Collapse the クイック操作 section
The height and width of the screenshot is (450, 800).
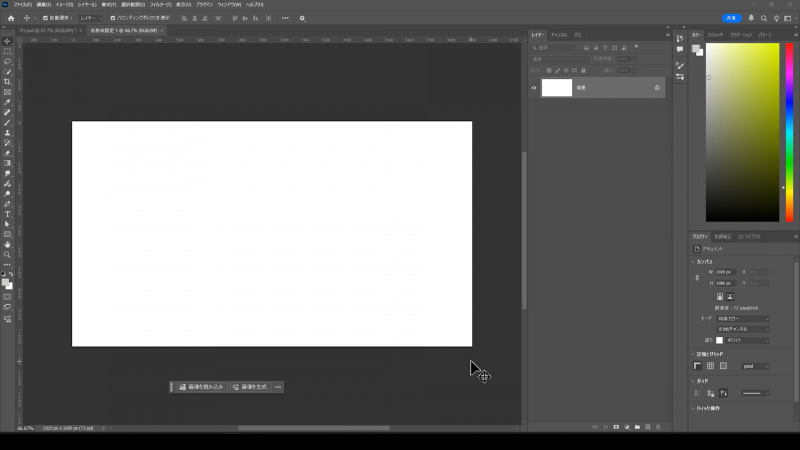pos(693,409)
